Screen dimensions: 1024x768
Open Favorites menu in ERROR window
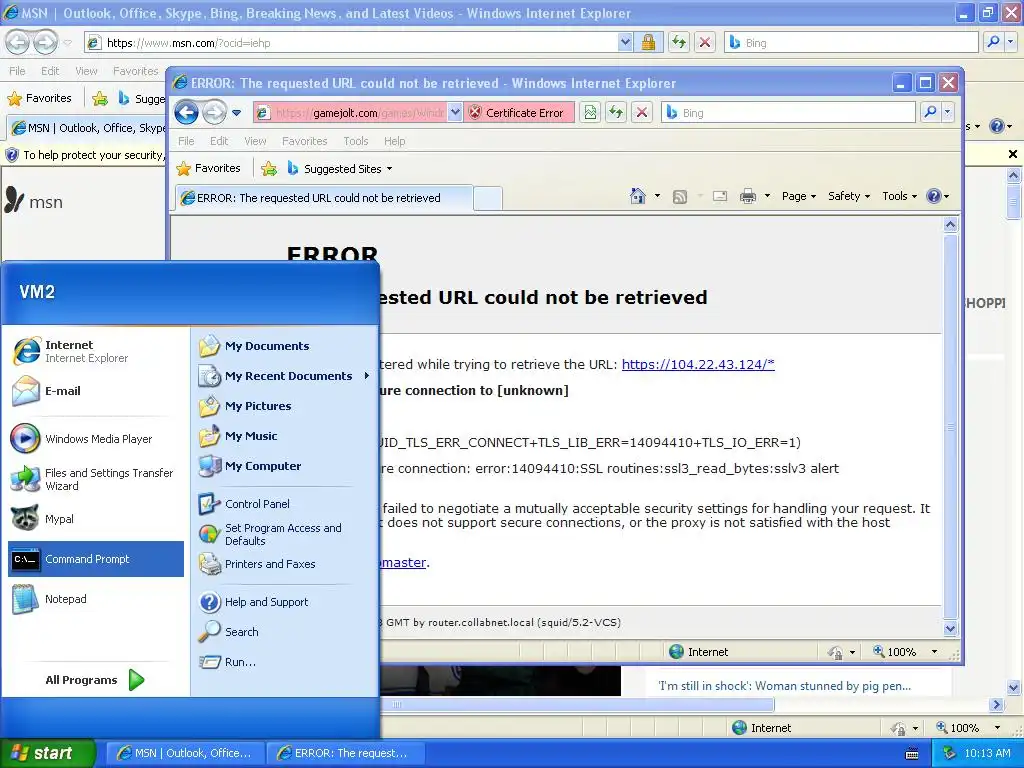pyautogui.click(x=304, y=141)
